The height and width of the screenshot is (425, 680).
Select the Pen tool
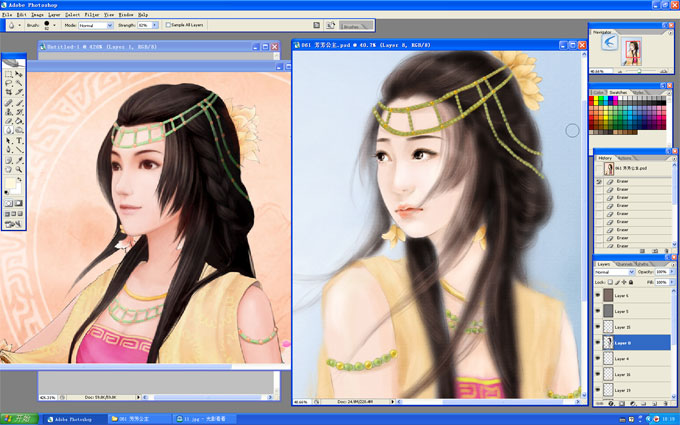click(x=8, y=149)
